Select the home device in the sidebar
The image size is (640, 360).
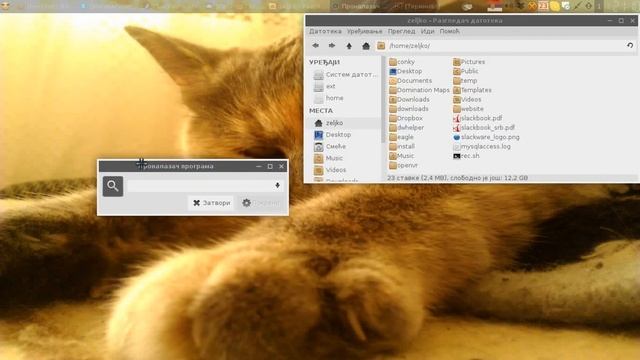(x=329, y=98)
